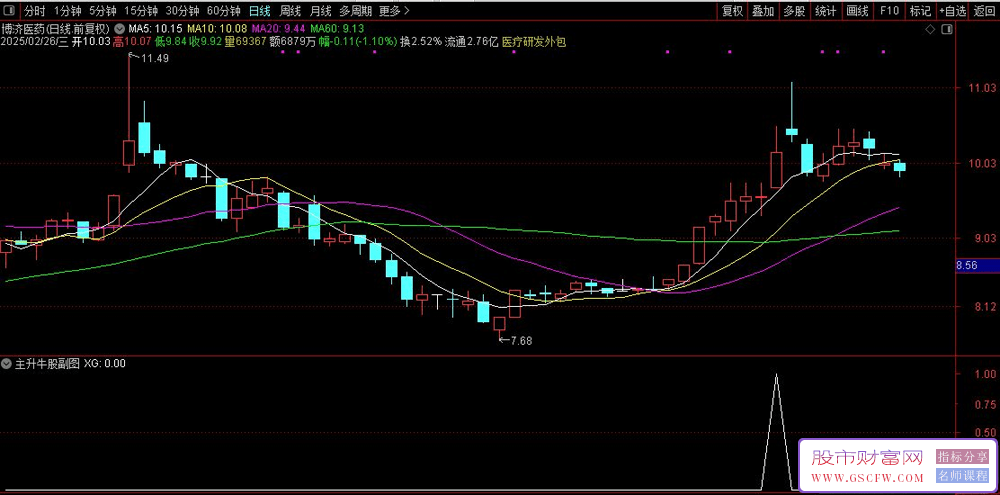The height and width of the screenshot is (495, 1000).
Task: Click the 0.75 sub-chart axis label
Action: [x=987, y=404]
